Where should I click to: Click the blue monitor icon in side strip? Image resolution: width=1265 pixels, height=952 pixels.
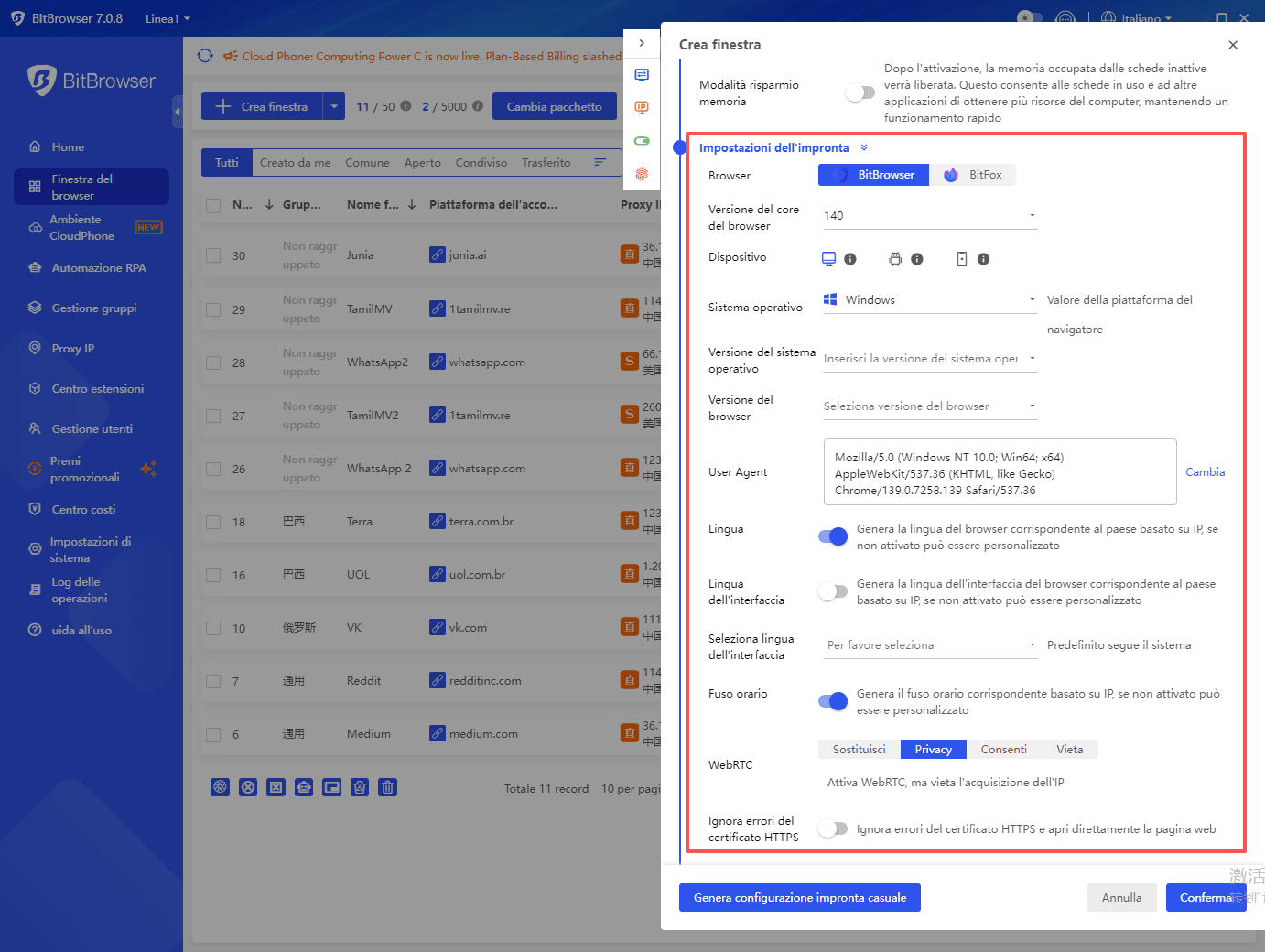click(x=642, y=75)
